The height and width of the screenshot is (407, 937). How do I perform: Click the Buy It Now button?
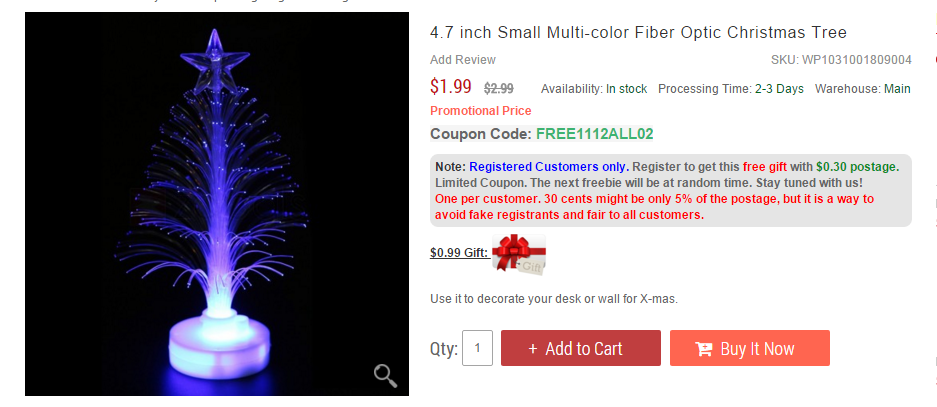[x=750, y=348]
